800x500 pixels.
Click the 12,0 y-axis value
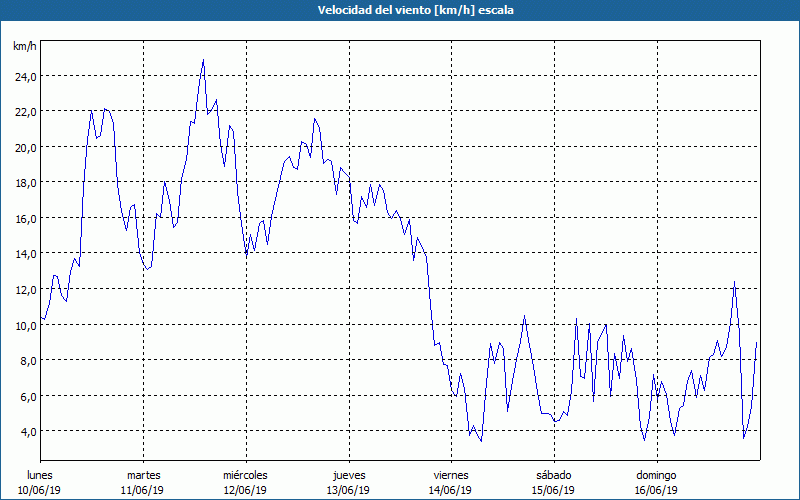click(26, 289)
